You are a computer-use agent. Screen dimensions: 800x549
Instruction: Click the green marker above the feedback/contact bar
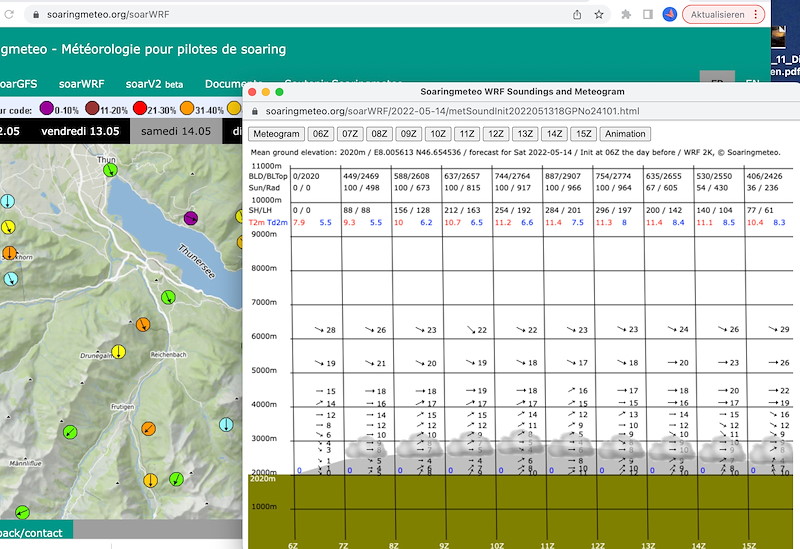[x=22, y=512]
